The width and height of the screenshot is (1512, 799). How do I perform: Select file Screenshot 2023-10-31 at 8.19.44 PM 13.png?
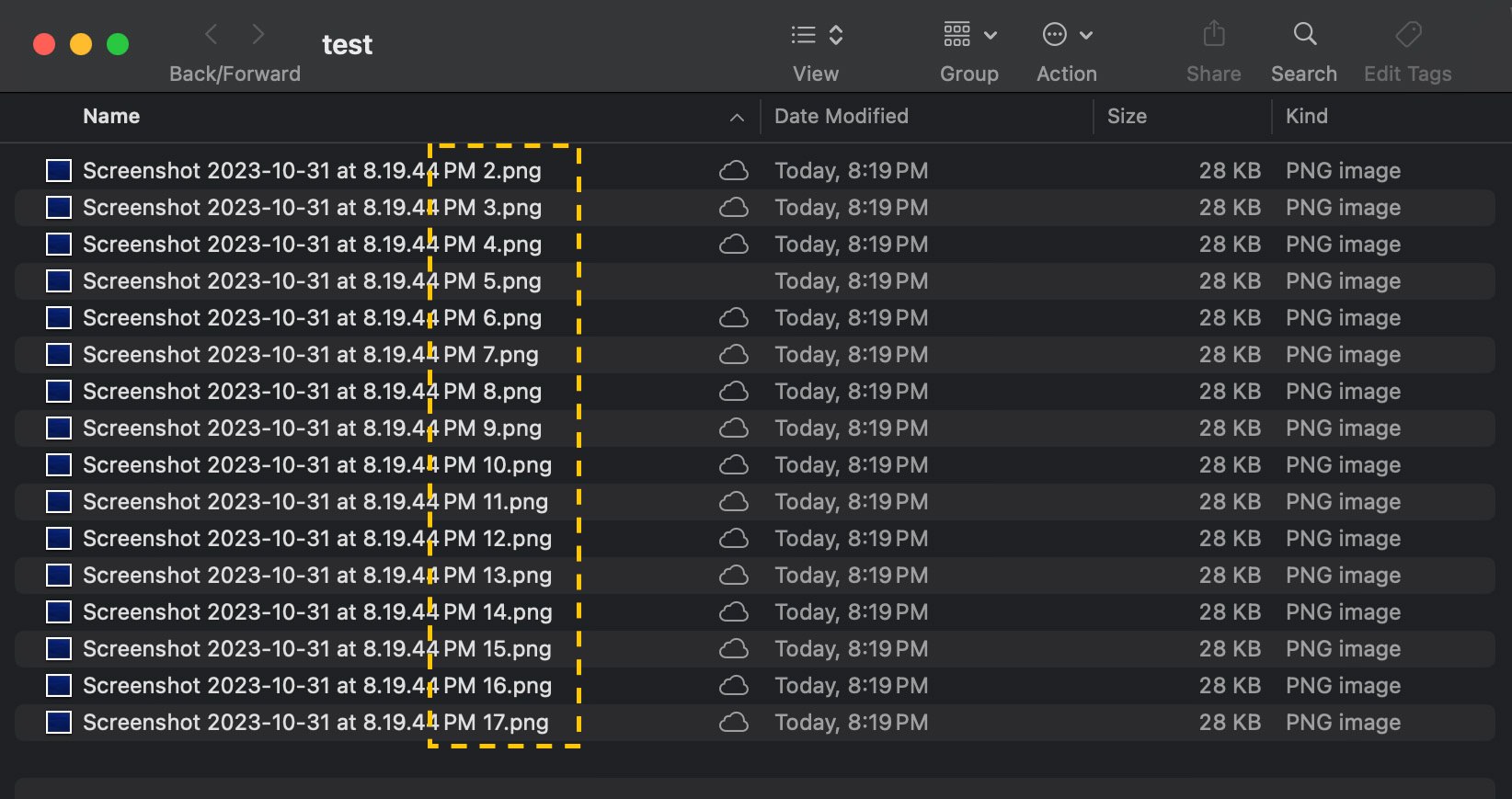(x=317, y=576)
